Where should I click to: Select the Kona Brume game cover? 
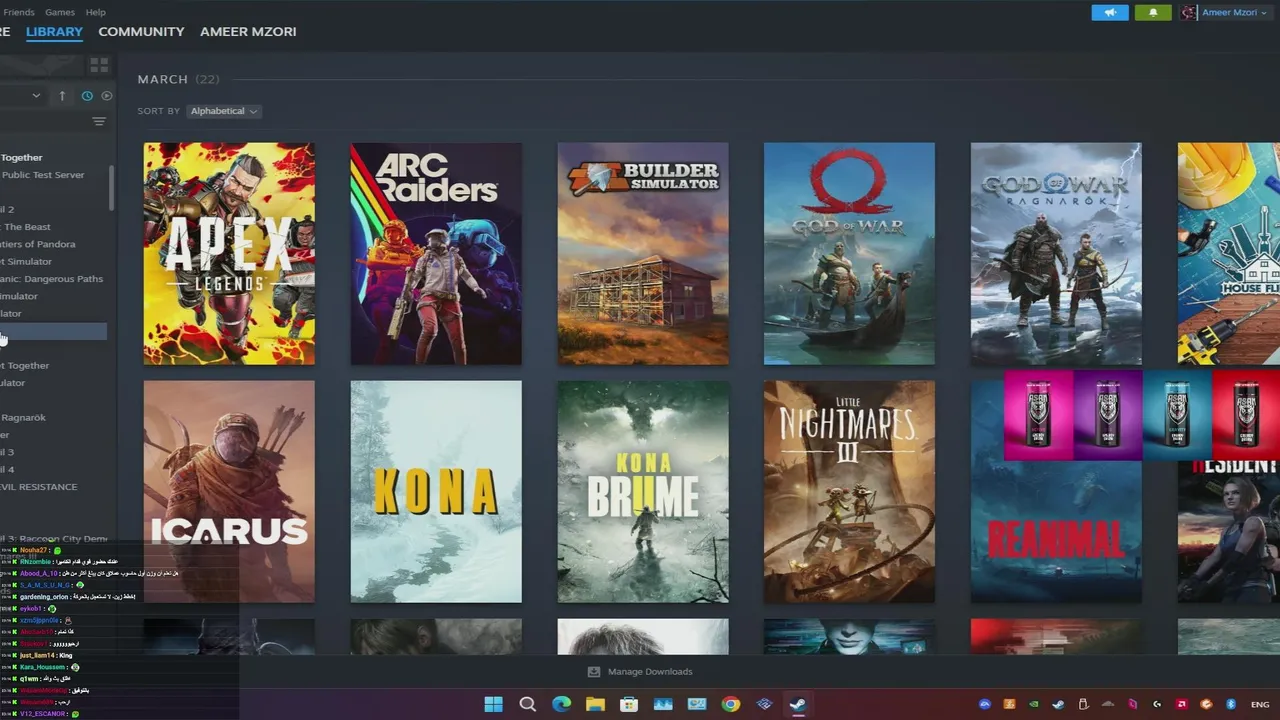pyautogui.click(x=643, y=492)
